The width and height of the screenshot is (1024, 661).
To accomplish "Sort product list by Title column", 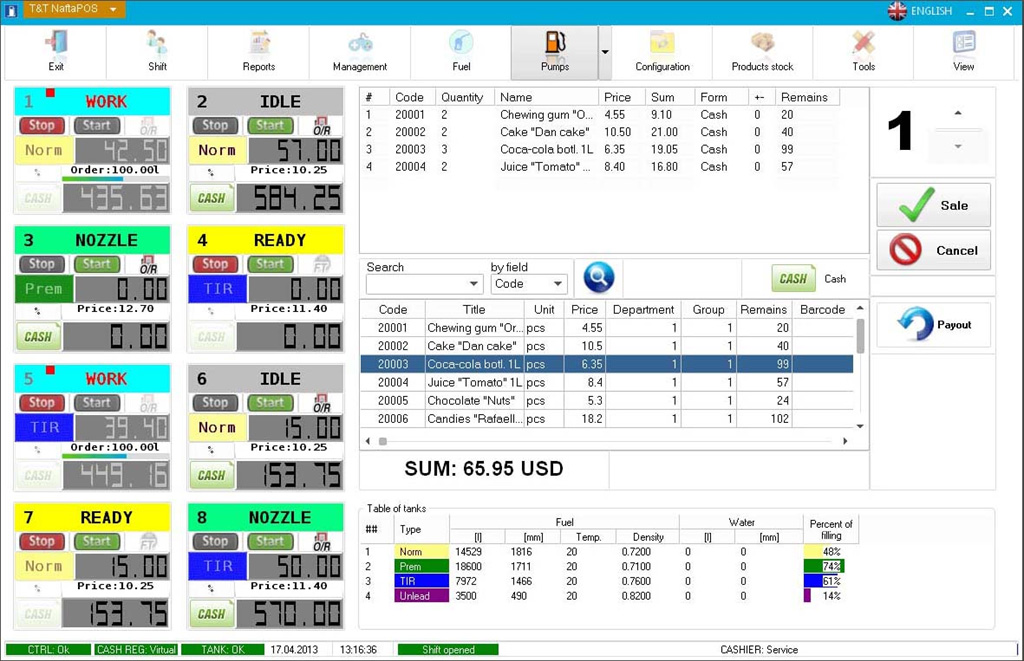I will [x=474, y=310].
